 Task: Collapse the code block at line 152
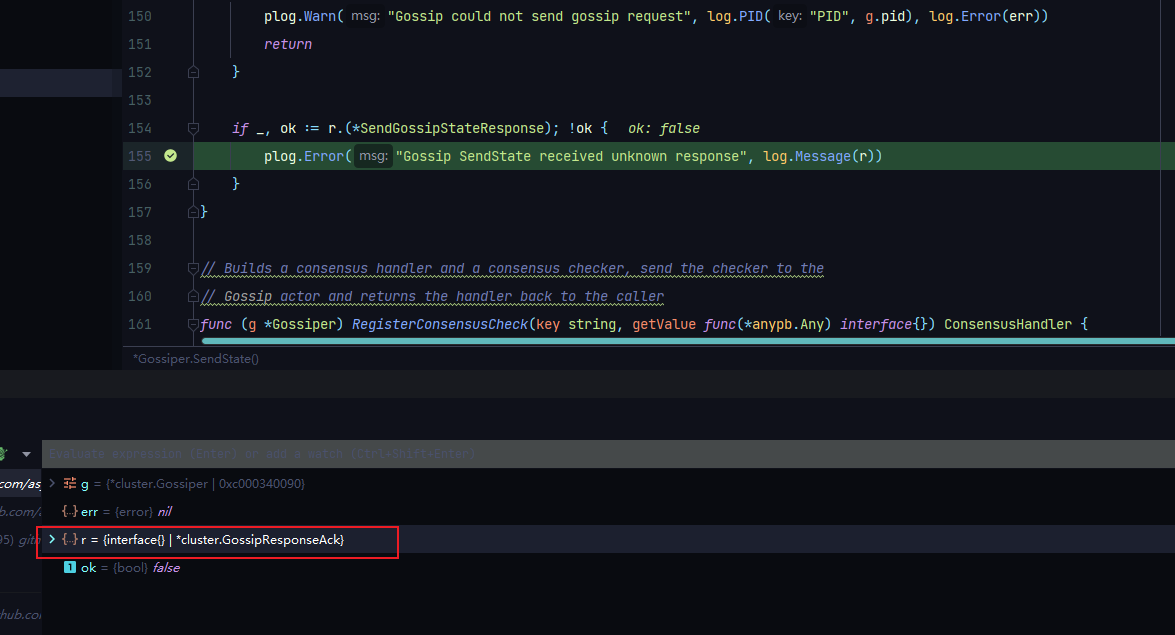pyautogui.click(x=193, y=71)
